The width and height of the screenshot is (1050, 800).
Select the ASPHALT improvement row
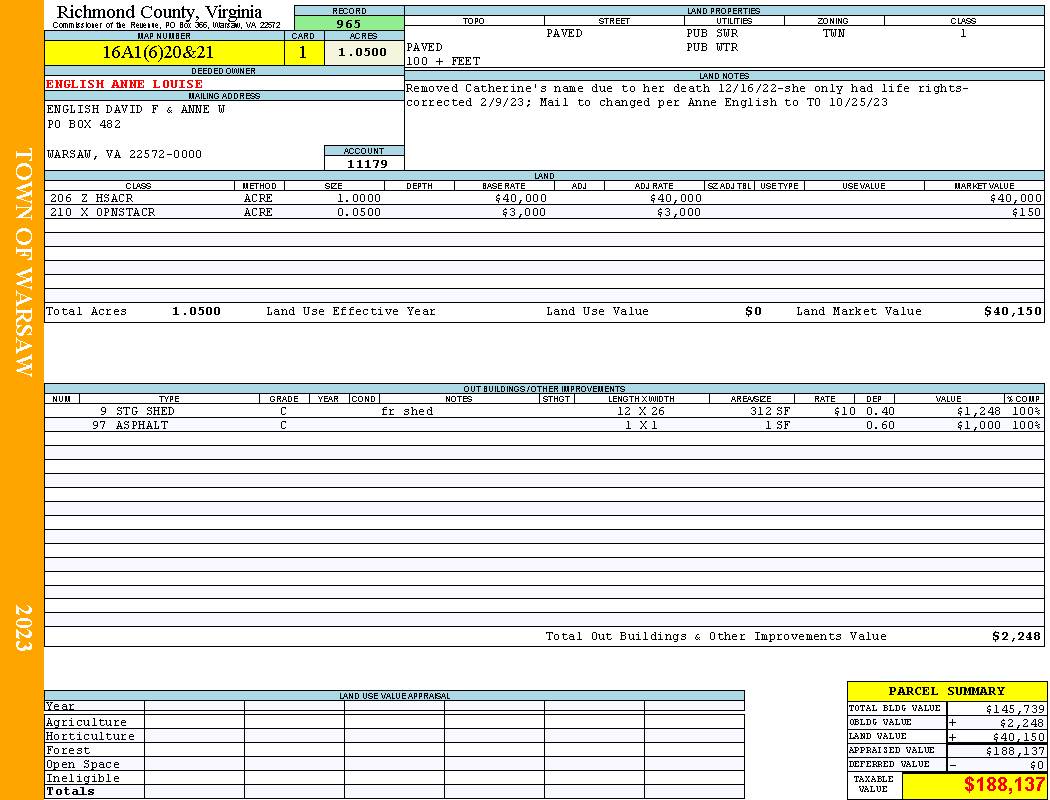tap(544, 425)
